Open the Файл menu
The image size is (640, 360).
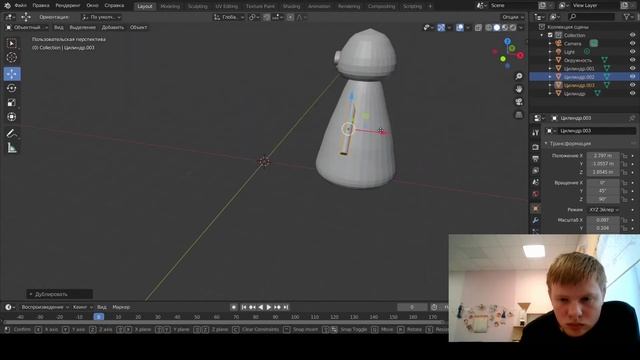[x=20, y=6]
